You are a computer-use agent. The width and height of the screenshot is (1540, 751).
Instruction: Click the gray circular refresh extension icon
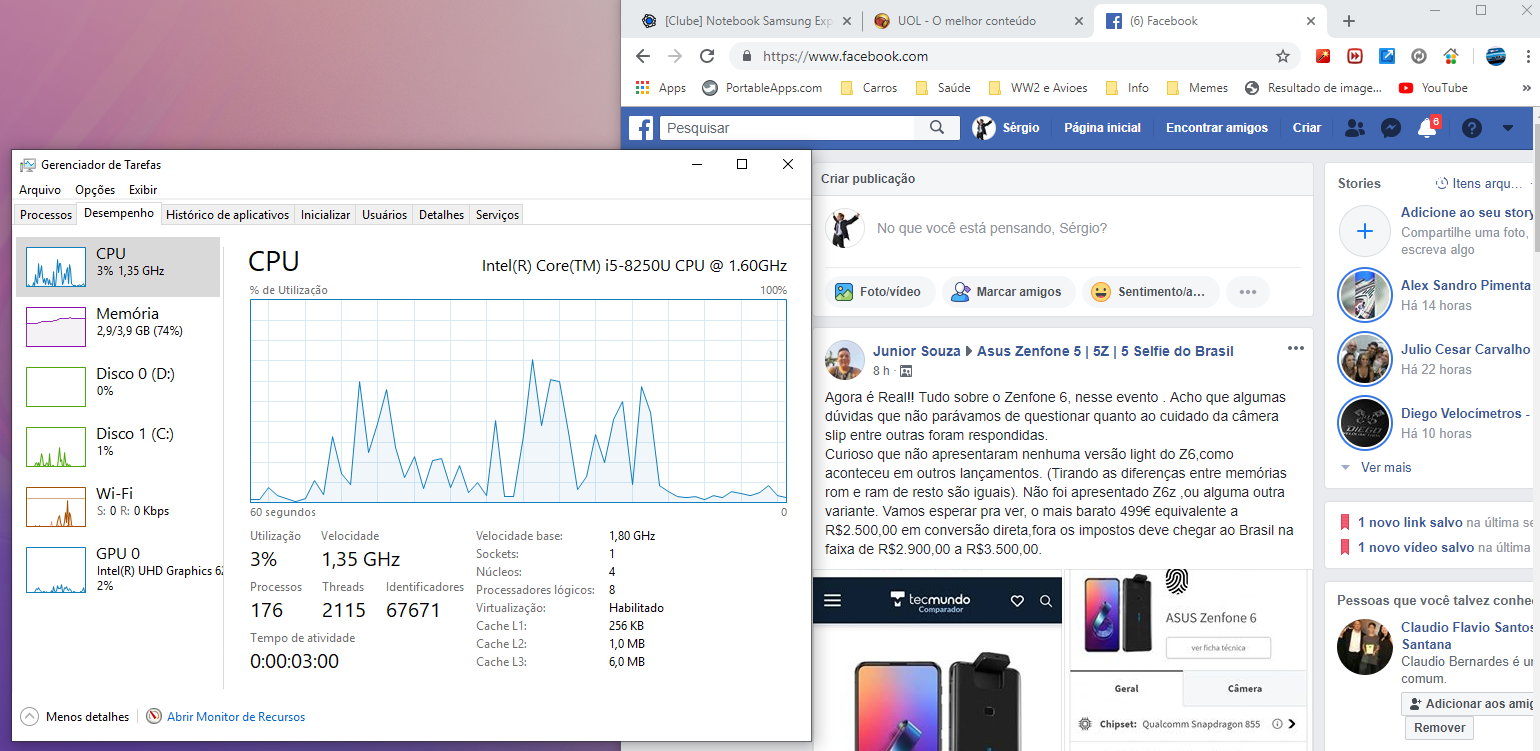[1418, 56]
